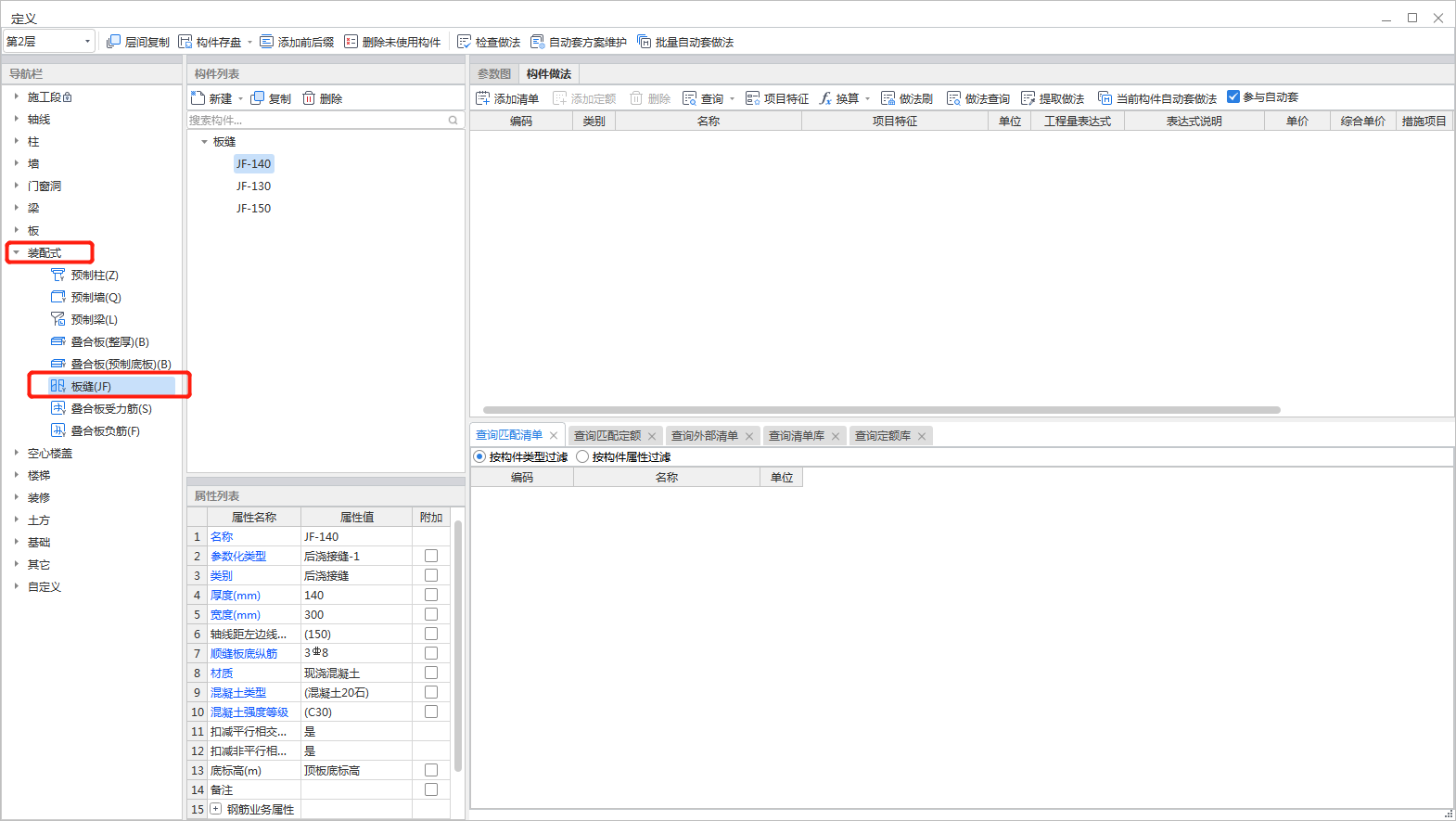Expand the 柱 tree node
This screenshot has height=821, width=1456.
16,141
